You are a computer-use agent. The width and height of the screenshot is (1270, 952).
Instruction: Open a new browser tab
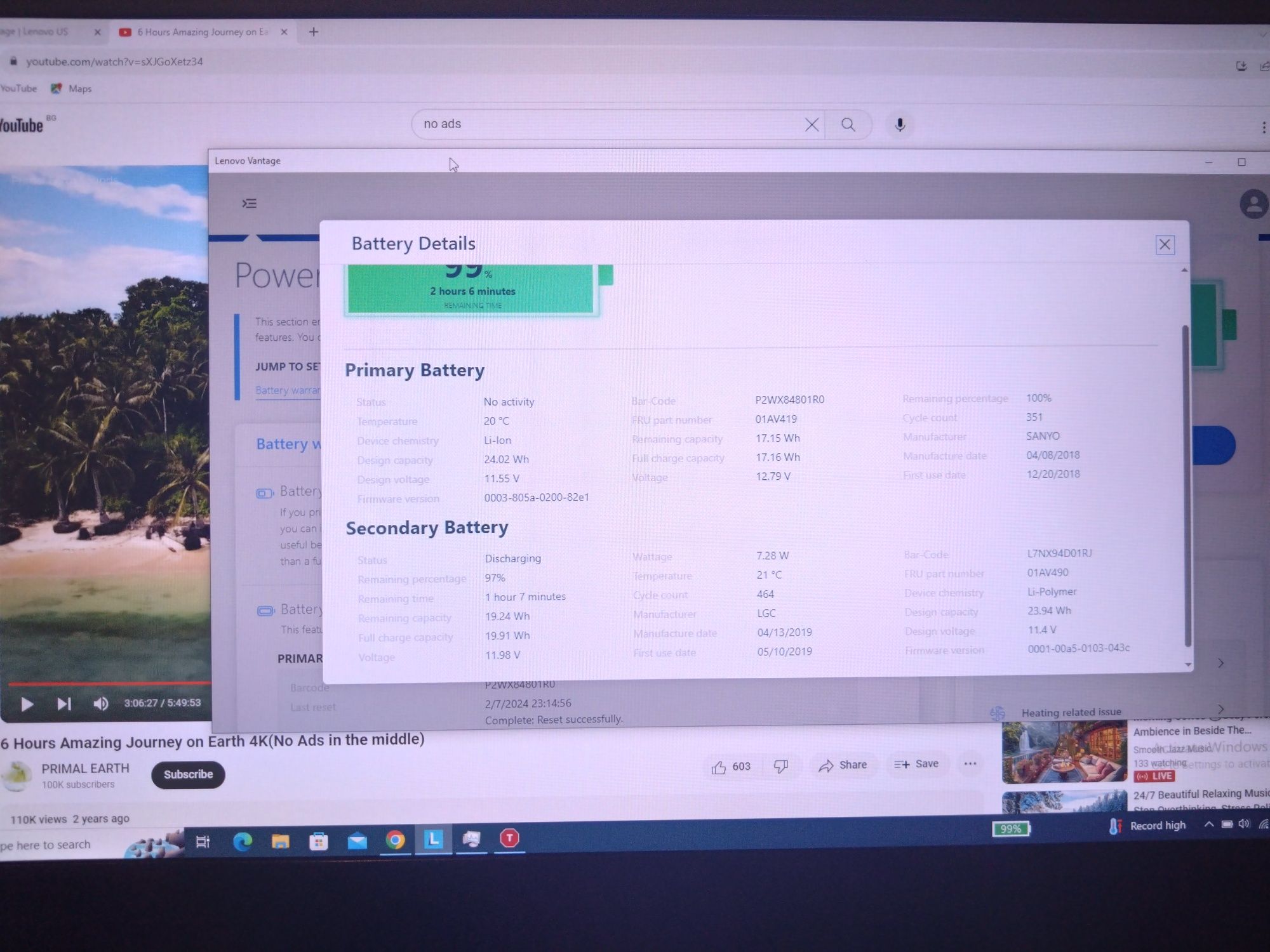pos(313,32)
